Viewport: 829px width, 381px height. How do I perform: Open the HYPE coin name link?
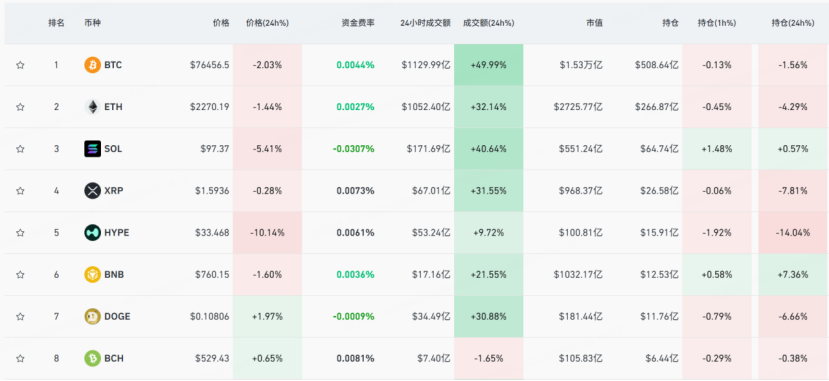tap(117, 233)
